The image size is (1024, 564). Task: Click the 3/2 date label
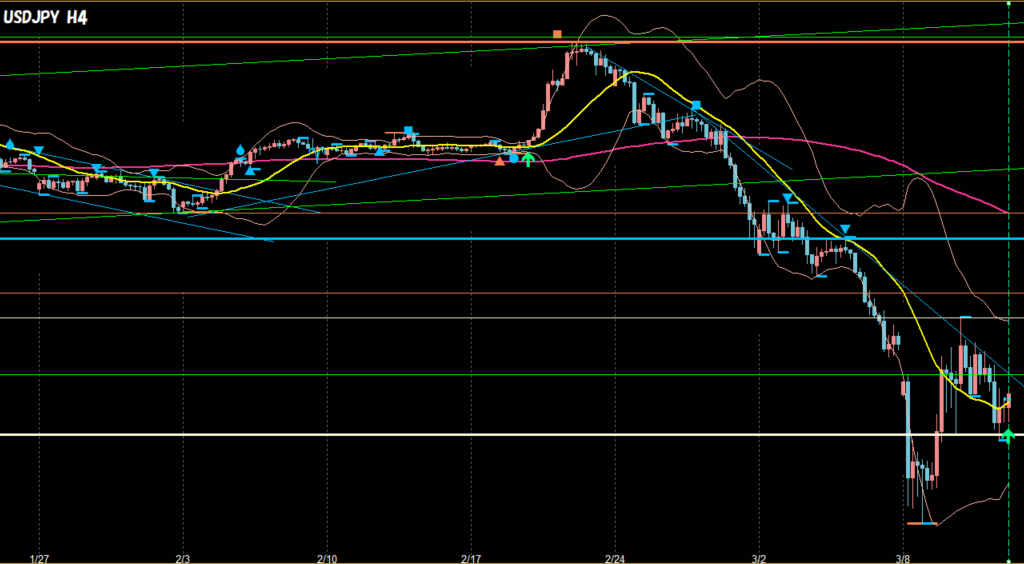point(759,559)
